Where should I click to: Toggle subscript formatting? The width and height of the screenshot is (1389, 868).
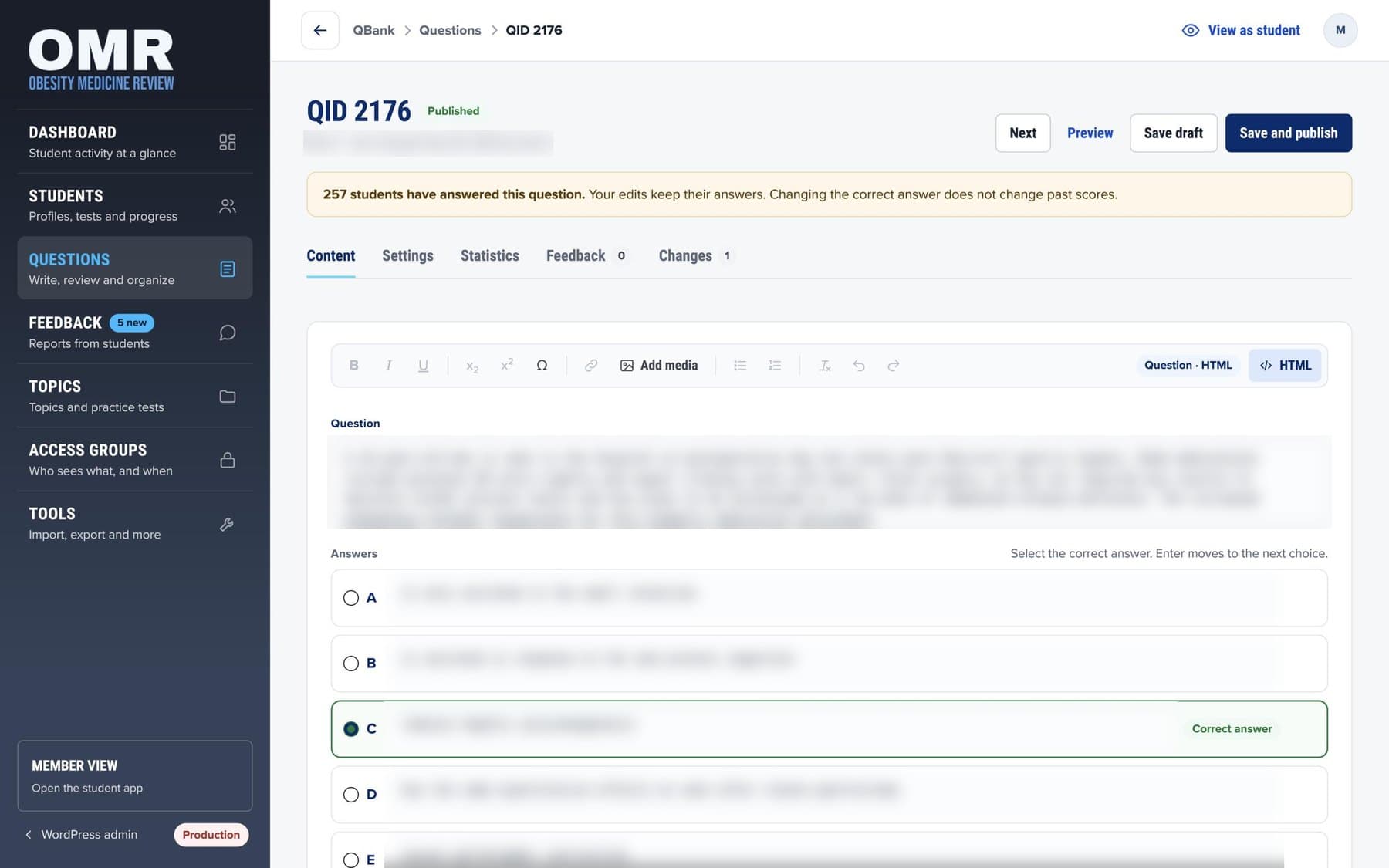point(472,365)
